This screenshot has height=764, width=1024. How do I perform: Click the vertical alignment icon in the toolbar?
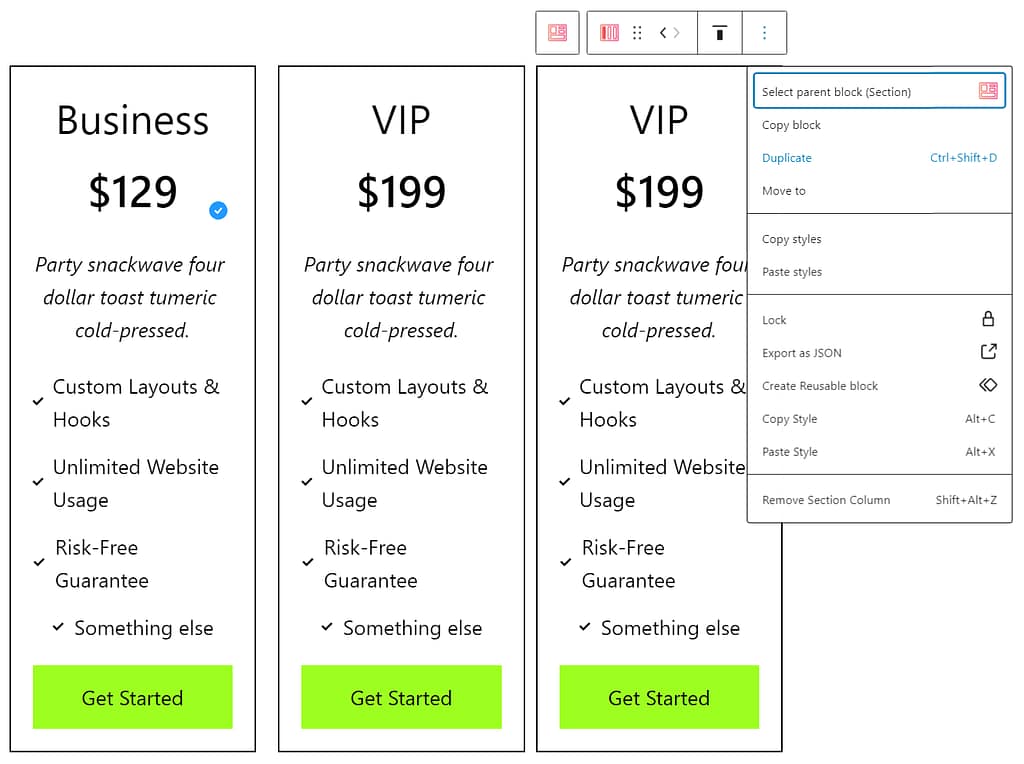pyautogui.click(x=719, y=32)
